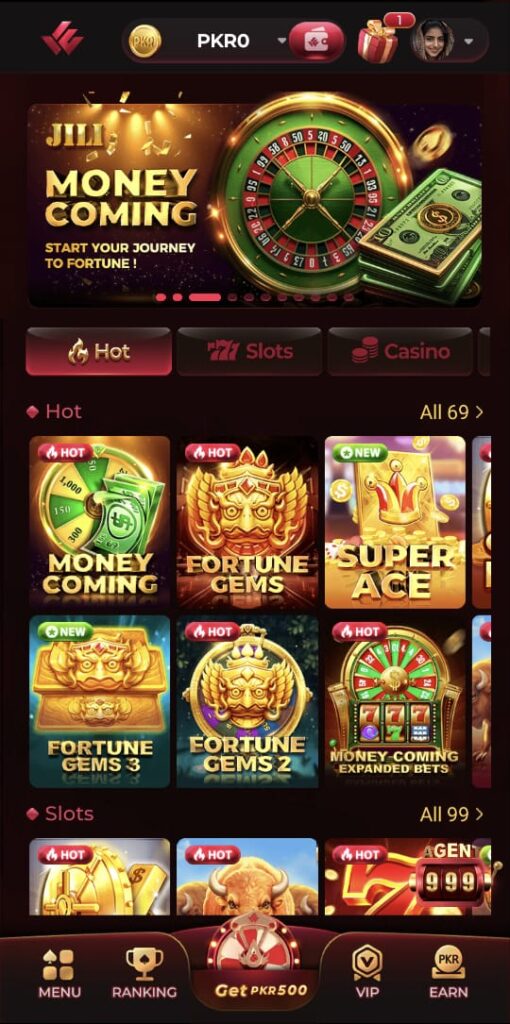Open the Fortune Gems 2 game thumbnail
The image size is (510, 1024).
tap(247, 701)
